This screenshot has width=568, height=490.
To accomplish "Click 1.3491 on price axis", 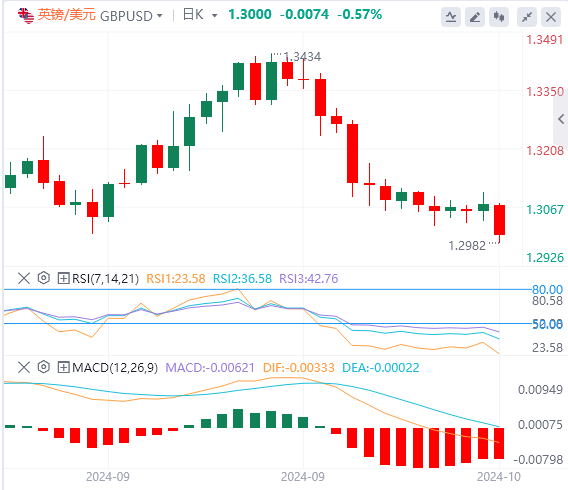I will pyautogui.click(x=545, y=40).
